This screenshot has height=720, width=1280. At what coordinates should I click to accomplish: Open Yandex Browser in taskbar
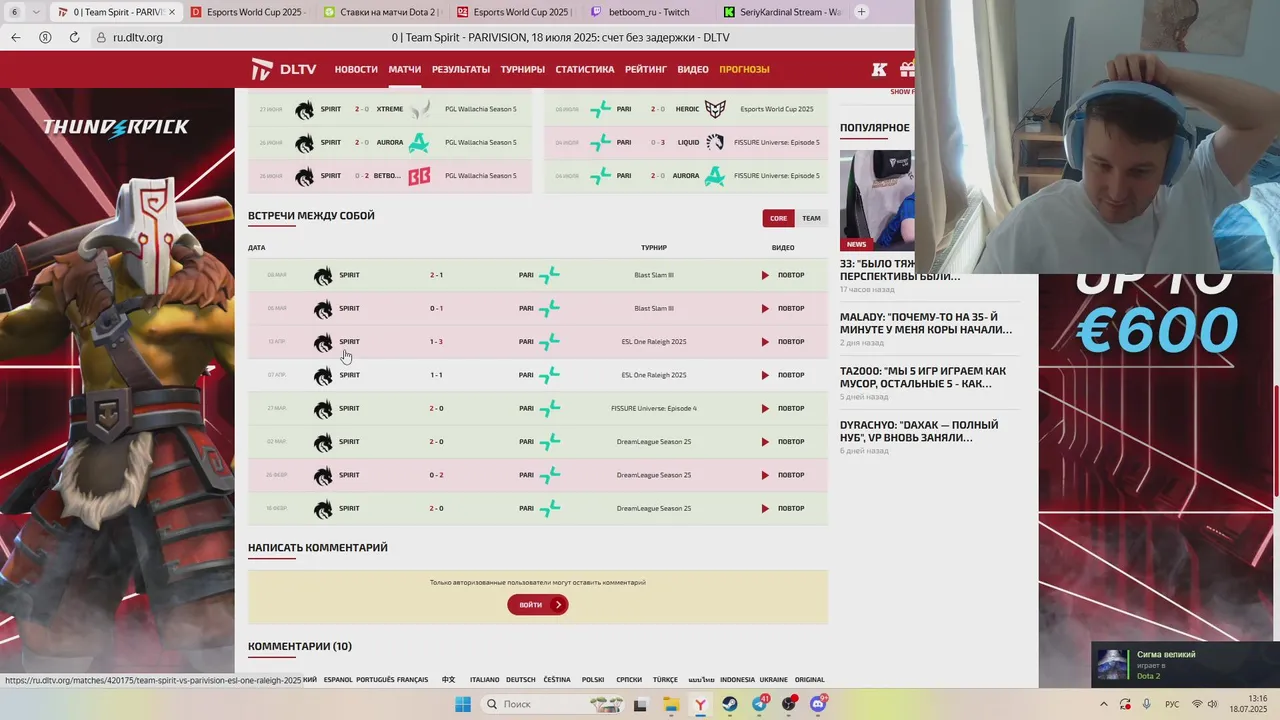701,704
